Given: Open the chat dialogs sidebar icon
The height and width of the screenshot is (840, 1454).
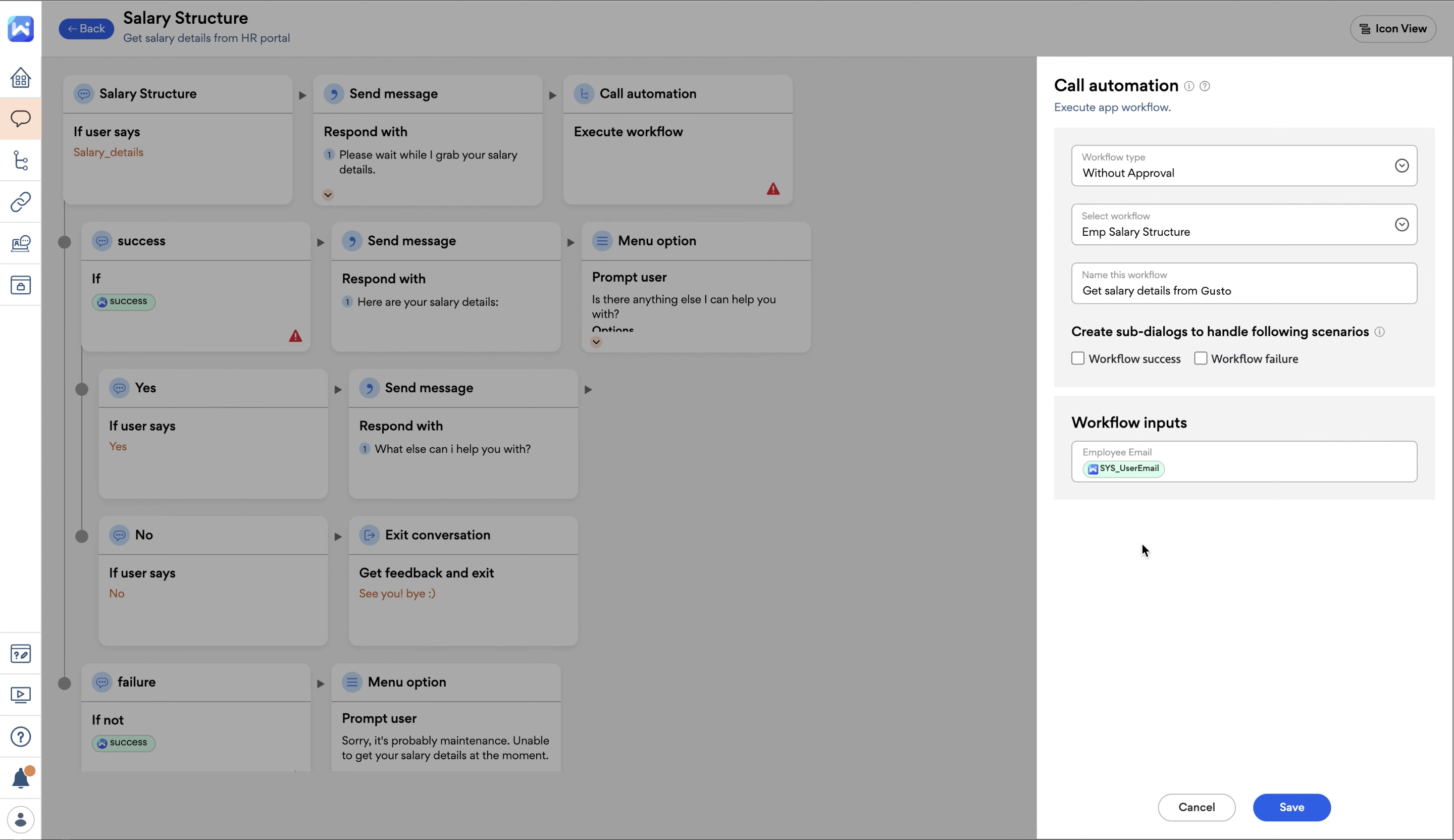Looking at the screenshot, I should 20,119.
